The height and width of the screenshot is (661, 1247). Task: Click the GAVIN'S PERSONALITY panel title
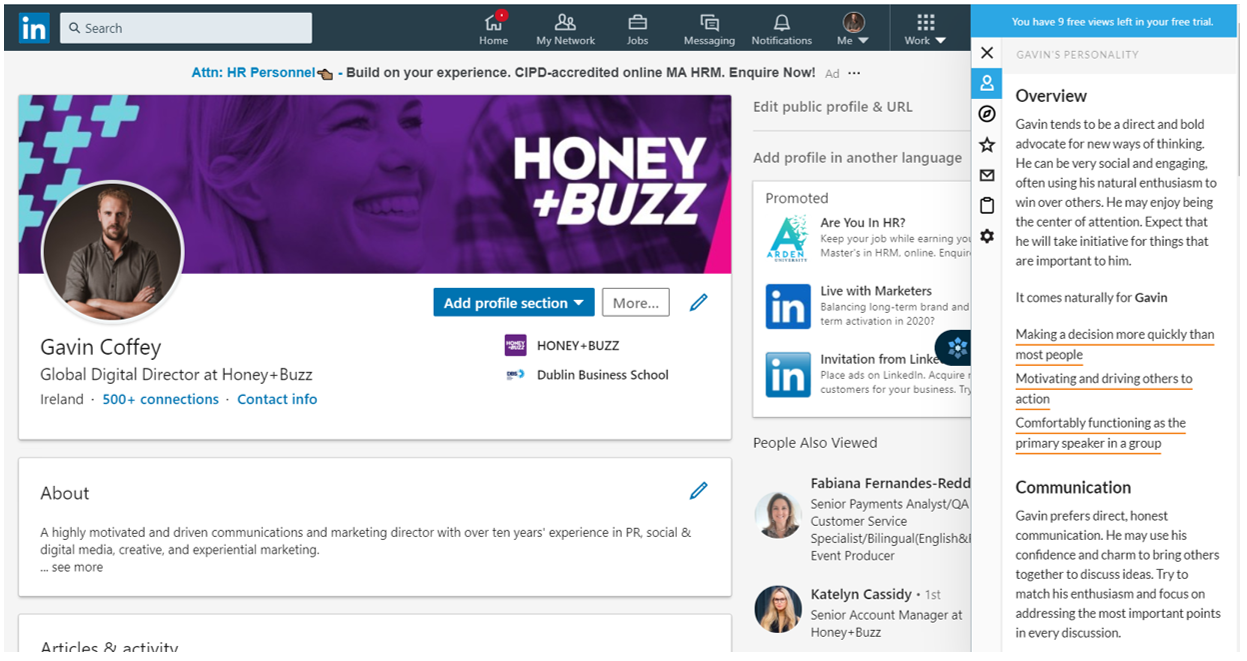coord(1077,54)
